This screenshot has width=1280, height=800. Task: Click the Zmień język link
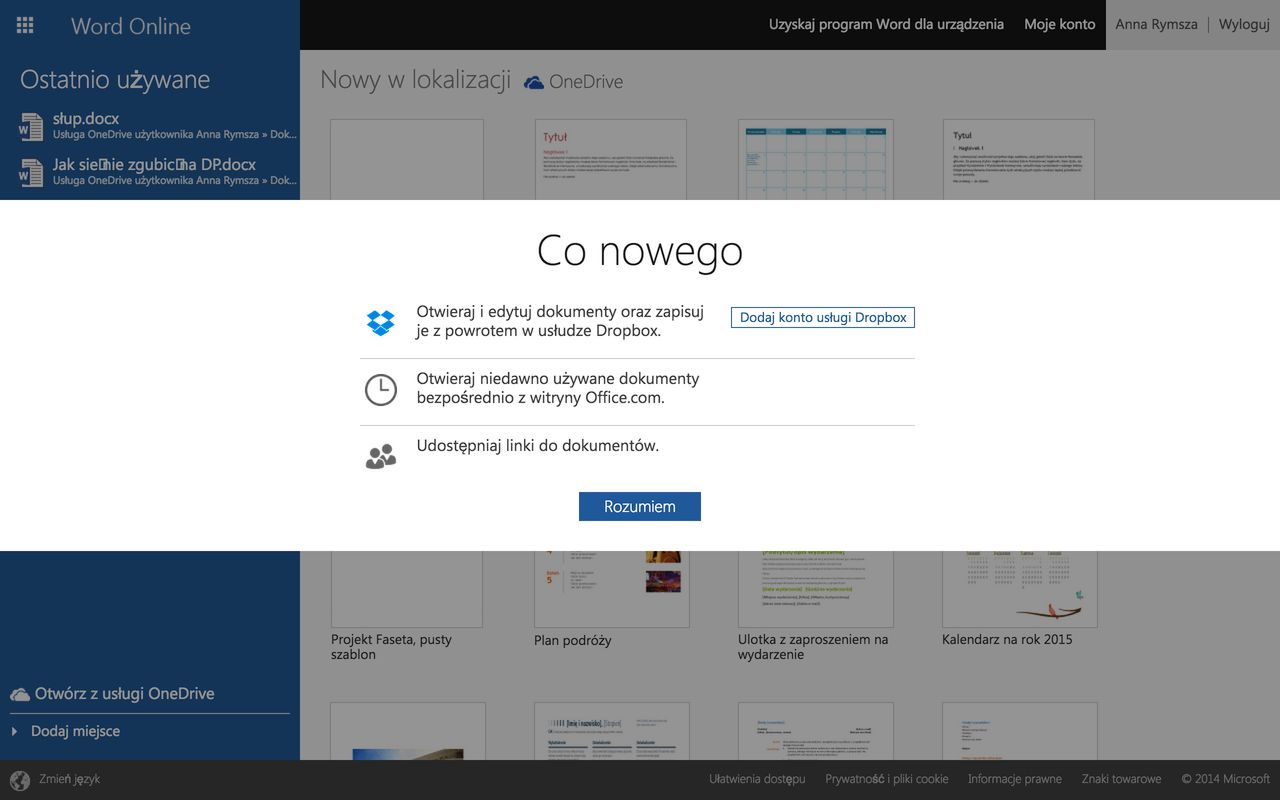[69, 779]
